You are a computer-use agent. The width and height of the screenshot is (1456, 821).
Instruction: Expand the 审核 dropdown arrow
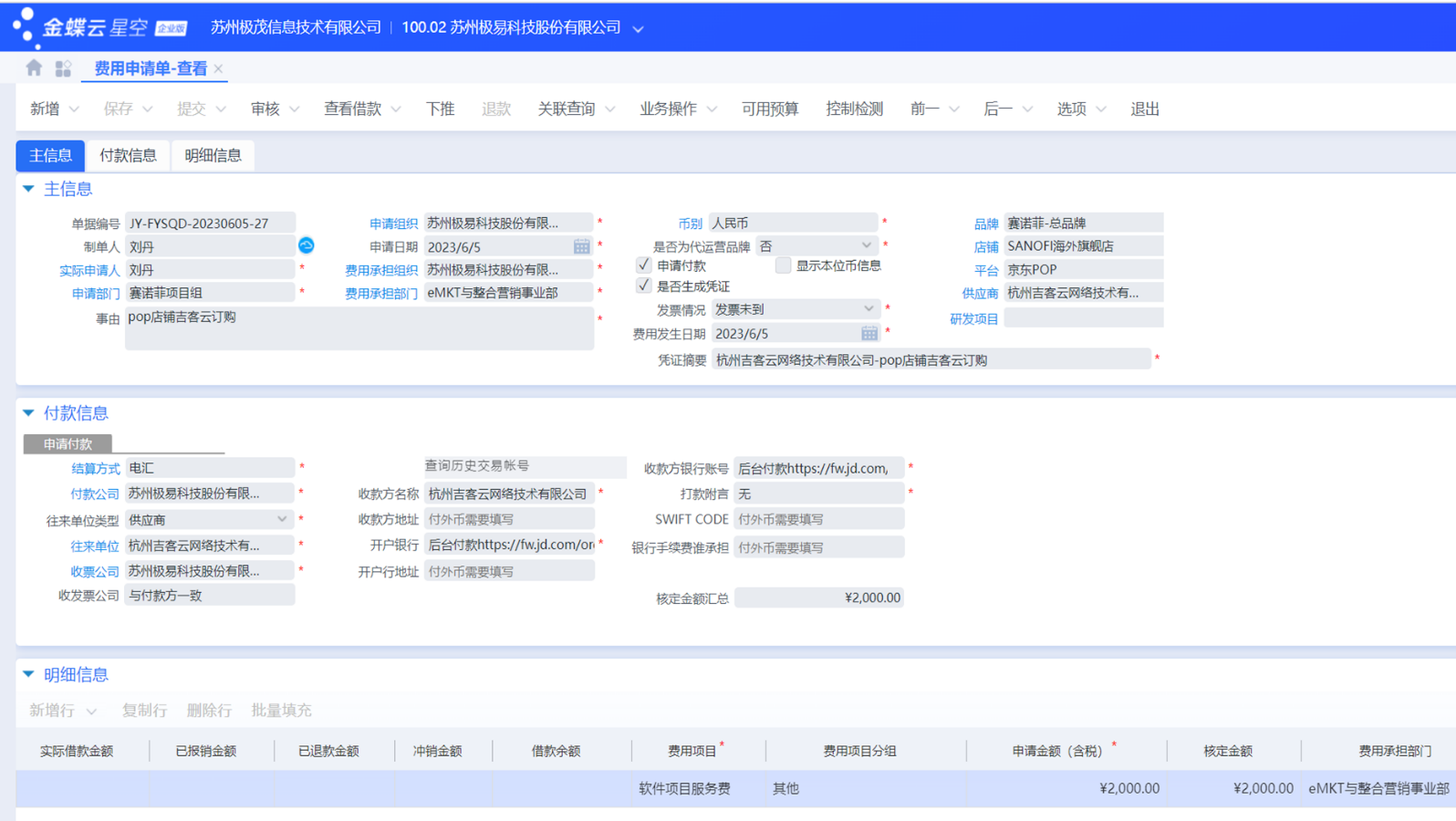pyautogui.click(x=295, y=109)
